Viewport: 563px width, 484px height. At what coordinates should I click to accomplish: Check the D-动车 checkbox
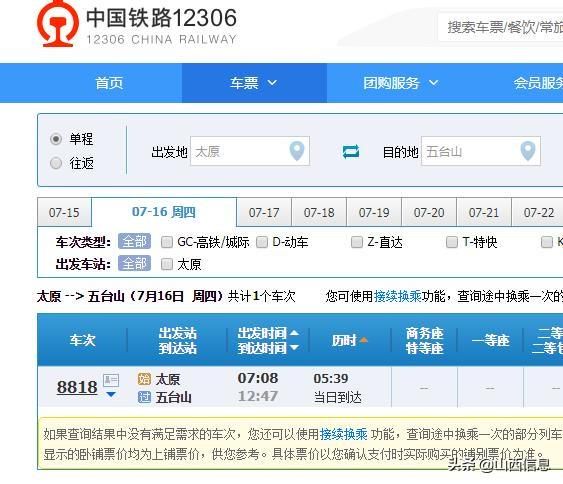pyautogui.click(x=262, y=242)
